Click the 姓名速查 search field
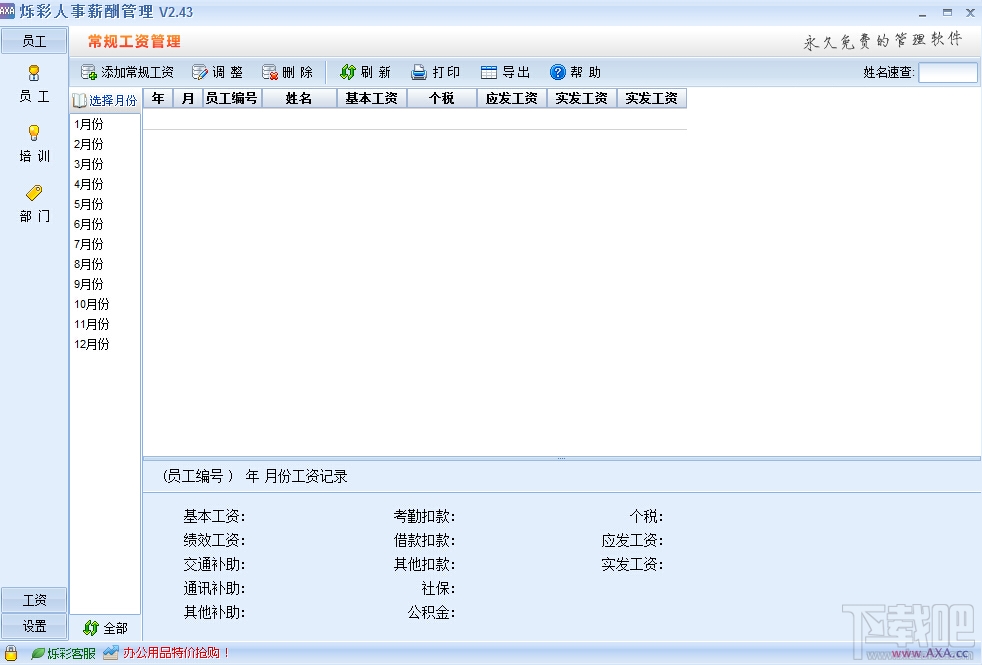The image size is (982, 665). [x=948, y=73]
